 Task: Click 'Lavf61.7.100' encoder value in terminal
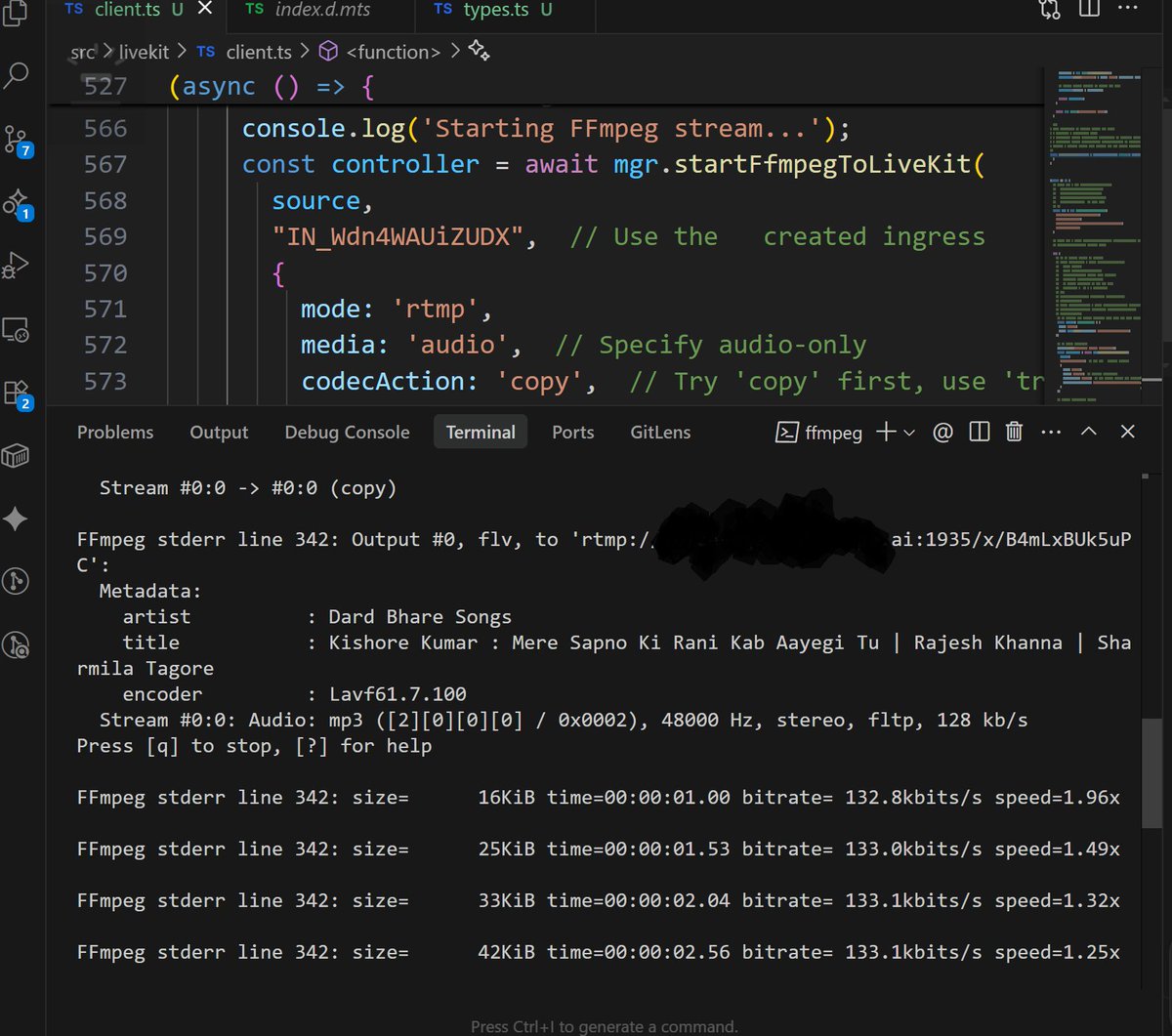point(398,694)
